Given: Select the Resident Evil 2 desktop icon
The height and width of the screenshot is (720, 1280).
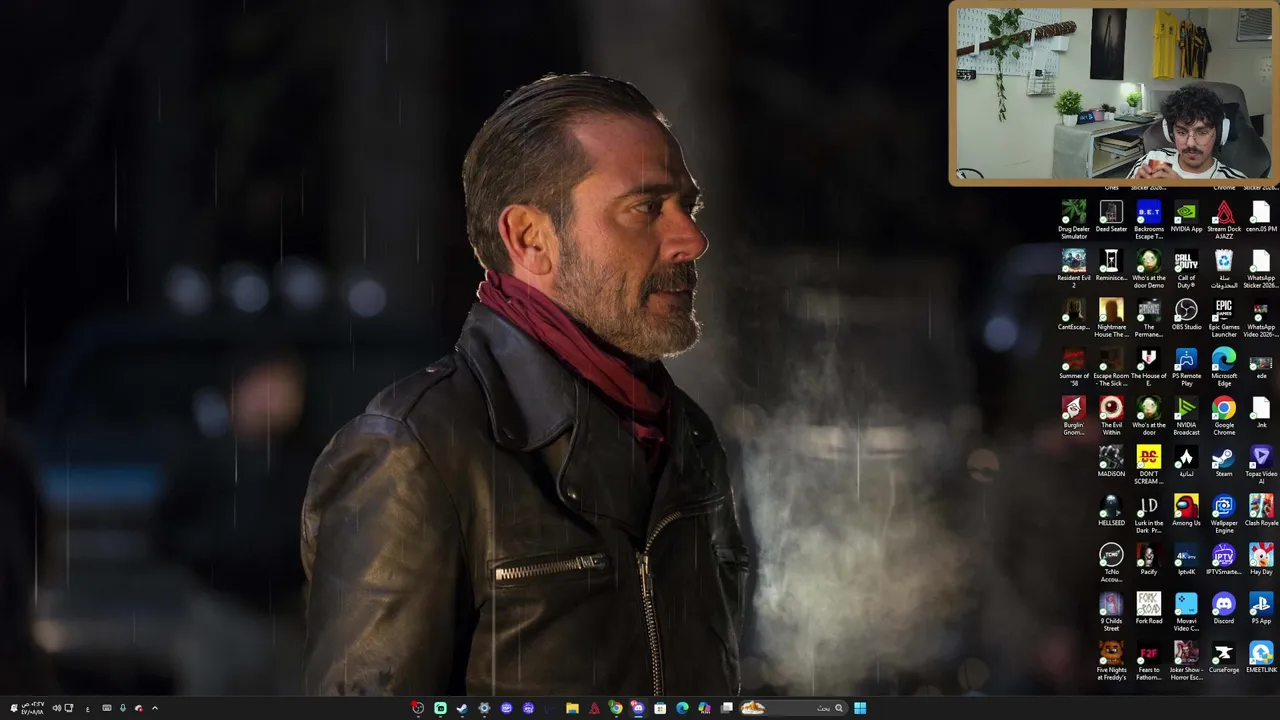Looking at the screenshot, I should [1074, 268].
